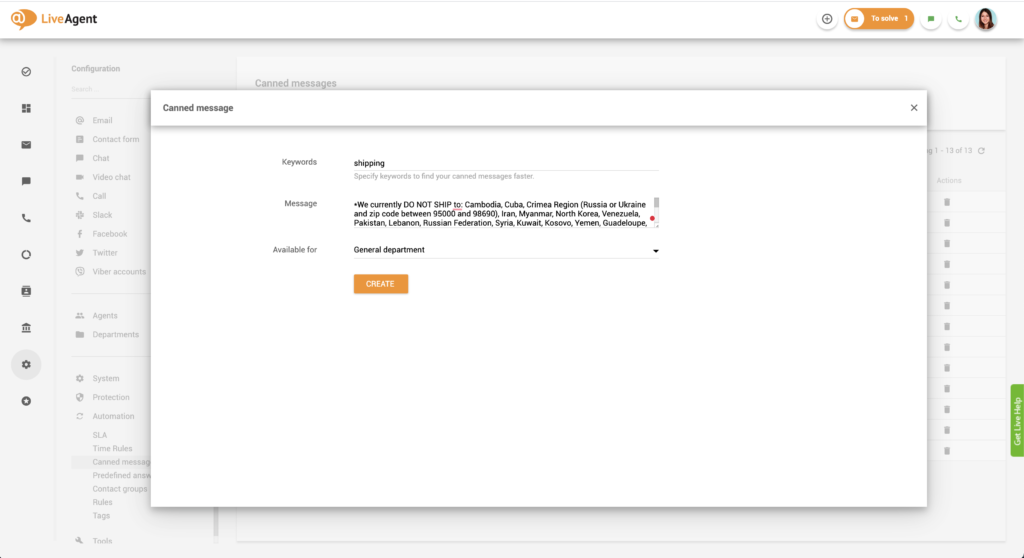Click the green phone icon in header
The width and height of the screenshot is (1024, 558).
958,19
